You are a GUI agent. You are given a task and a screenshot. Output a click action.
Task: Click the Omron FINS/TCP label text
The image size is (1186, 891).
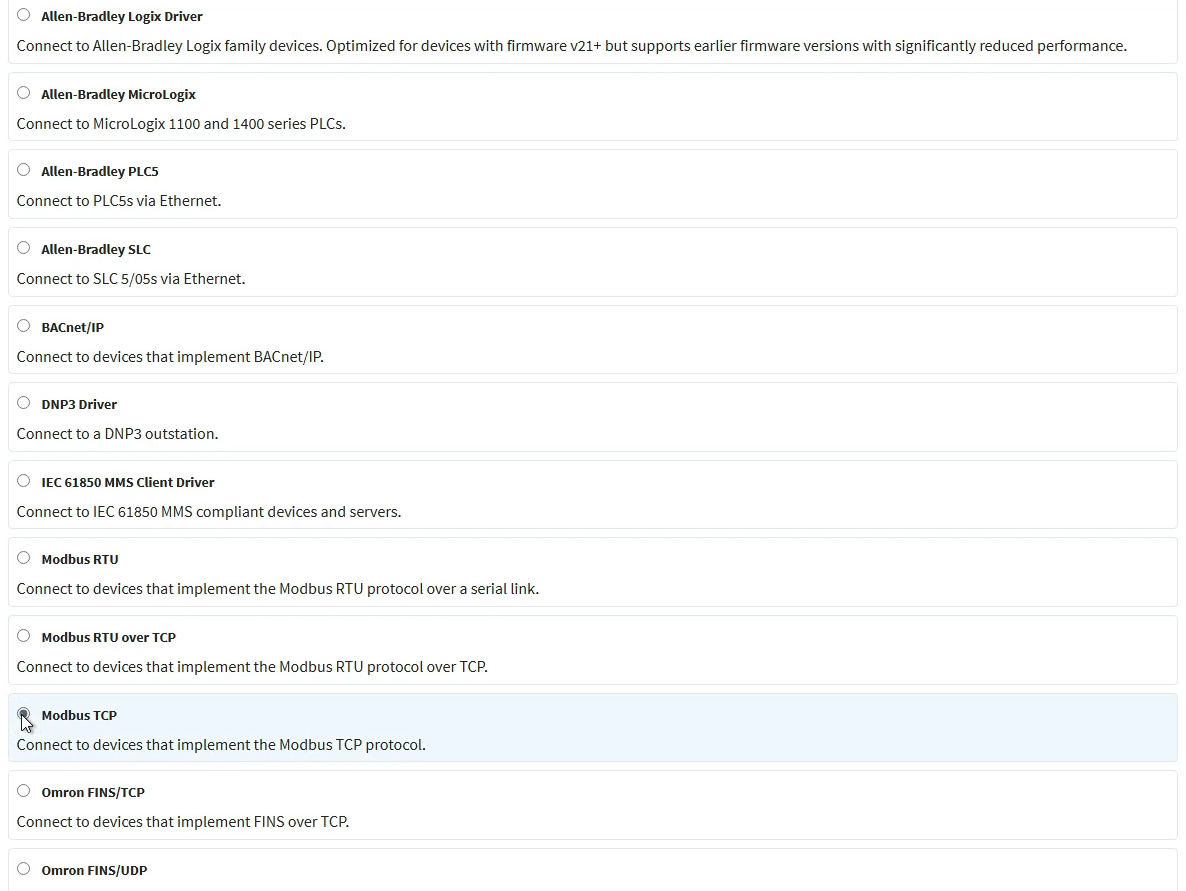pyautogui.click(x=93, y=793)
